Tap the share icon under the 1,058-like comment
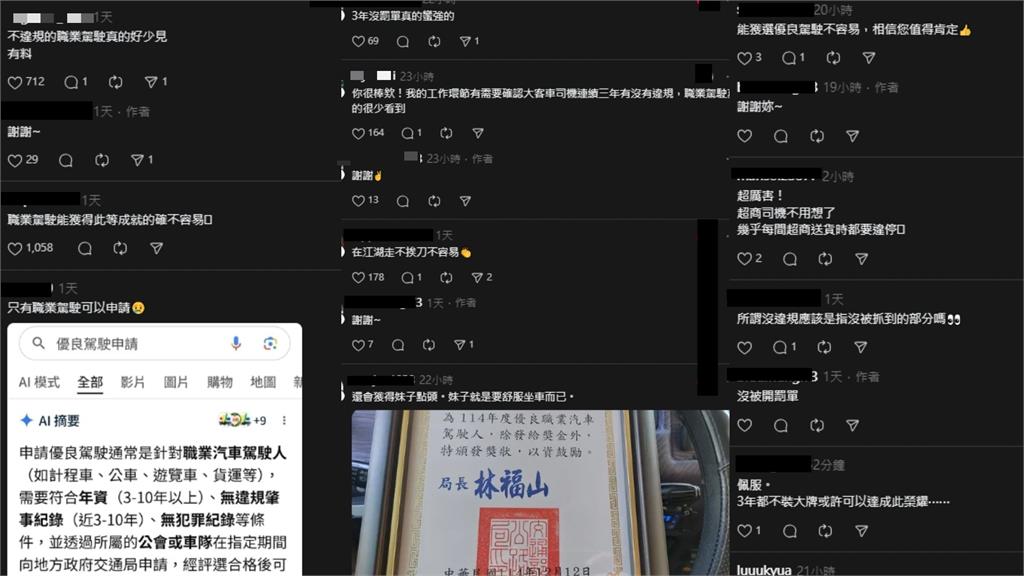 155,248
